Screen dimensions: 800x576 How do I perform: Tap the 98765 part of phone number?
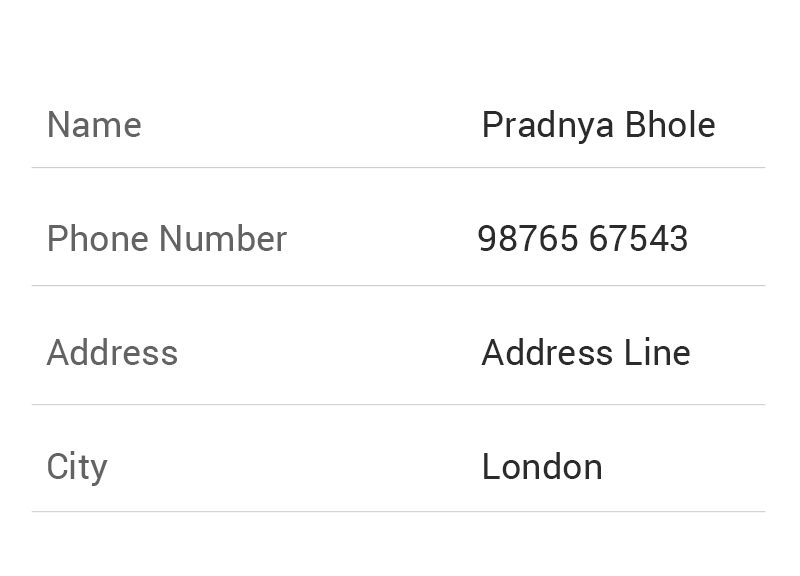(528, 238)
